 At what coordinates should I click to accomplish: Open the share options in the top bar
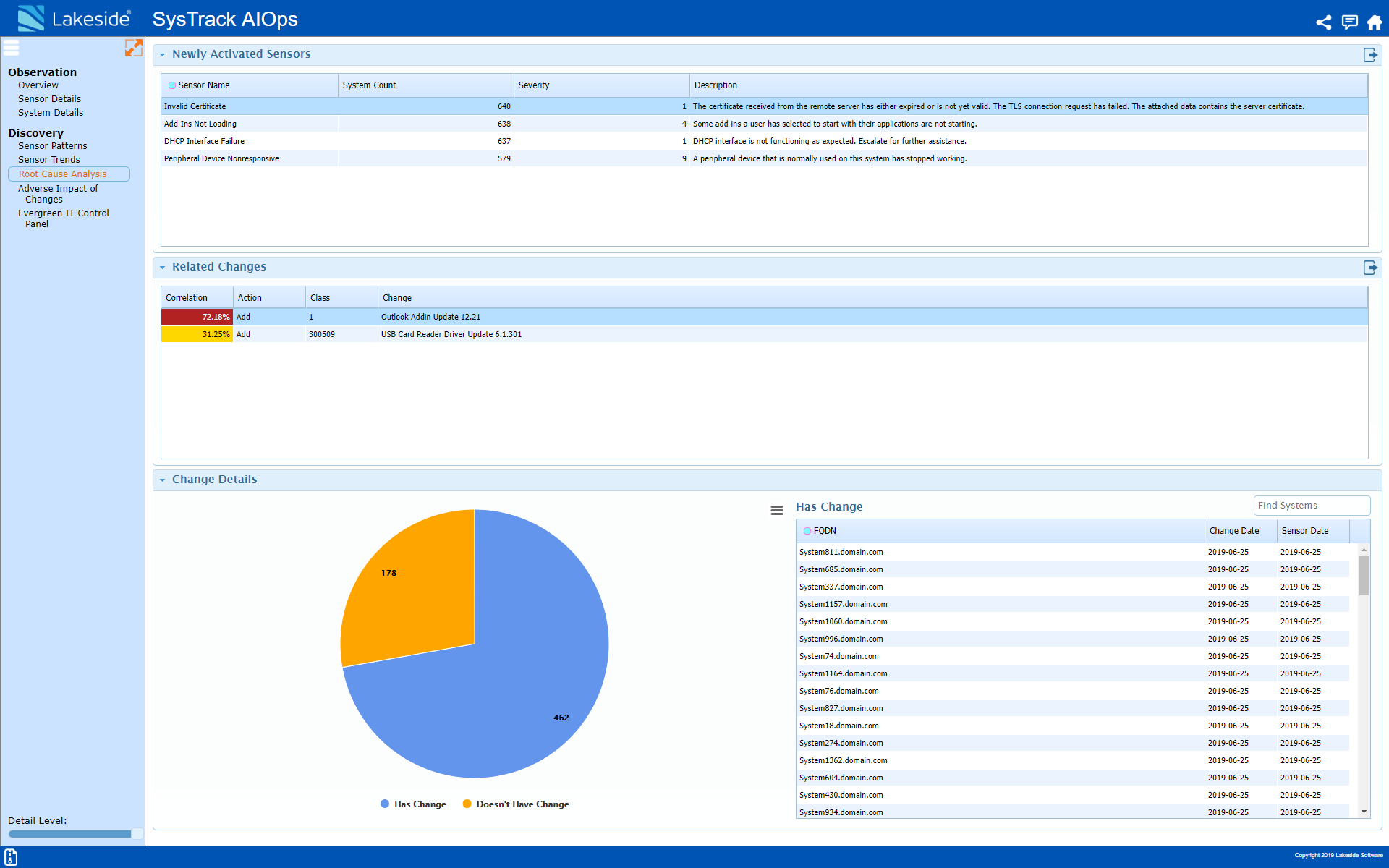pos(1324,22)
